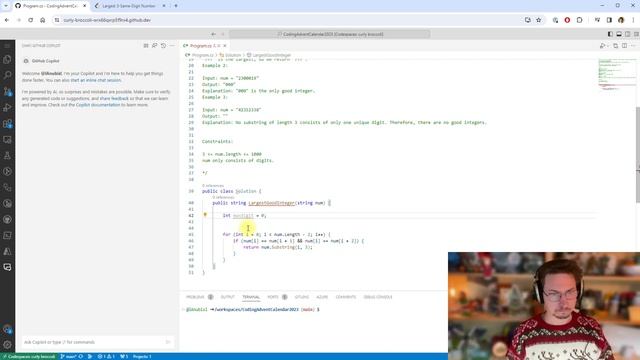The width and height of the screenshot is (640, 360).
Task: Switch to the TERMINAL panel tab
Action: tap(251, 297)
